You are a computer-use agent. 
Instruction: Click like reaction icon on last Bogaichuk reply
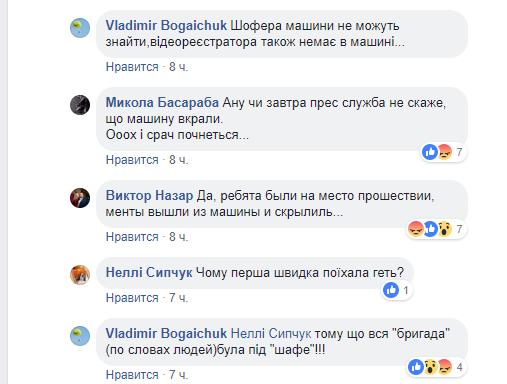click(416, 367)
